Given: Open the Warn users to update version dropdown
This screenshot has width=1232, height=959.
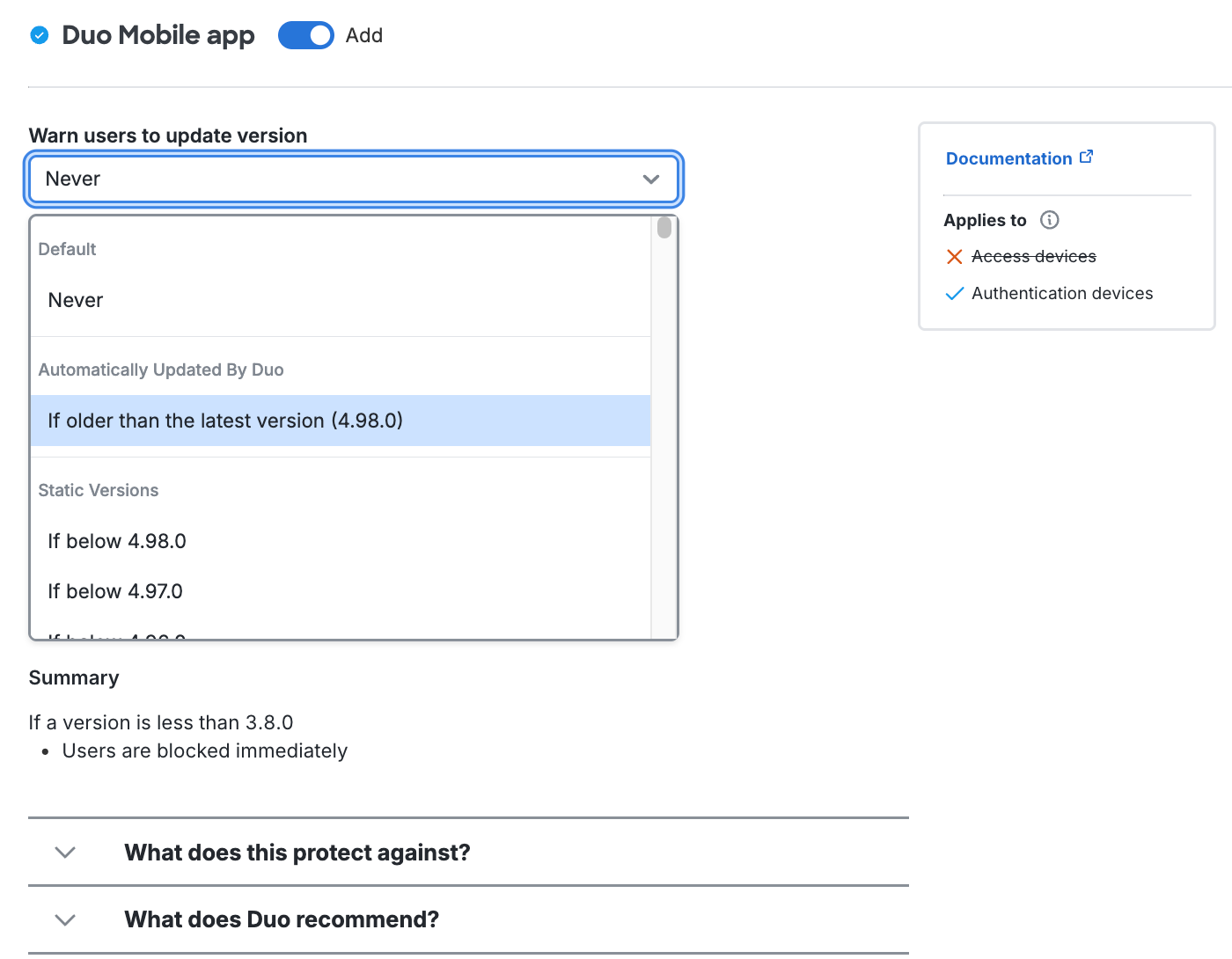Looking at the screenshot, I should [352, 179].
